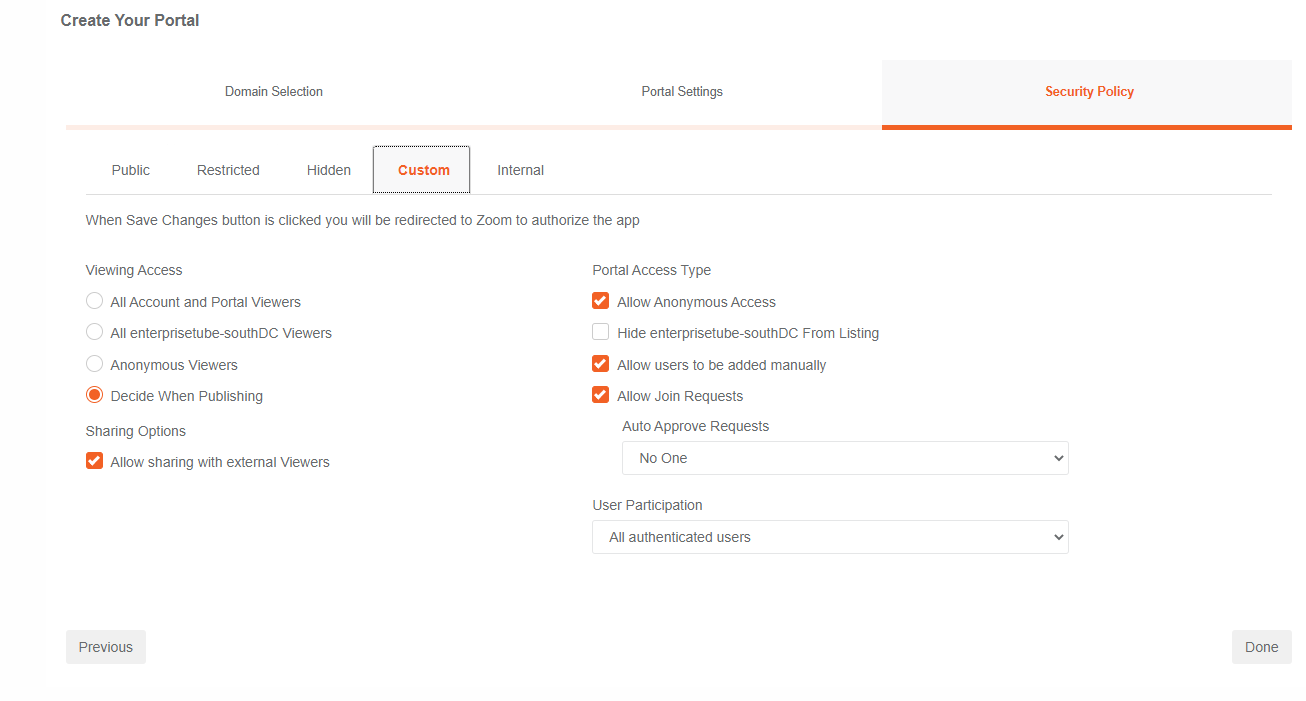The image size is (1306, 701).
Task: Switch to the Restricted tab
Action: point(228,170)
